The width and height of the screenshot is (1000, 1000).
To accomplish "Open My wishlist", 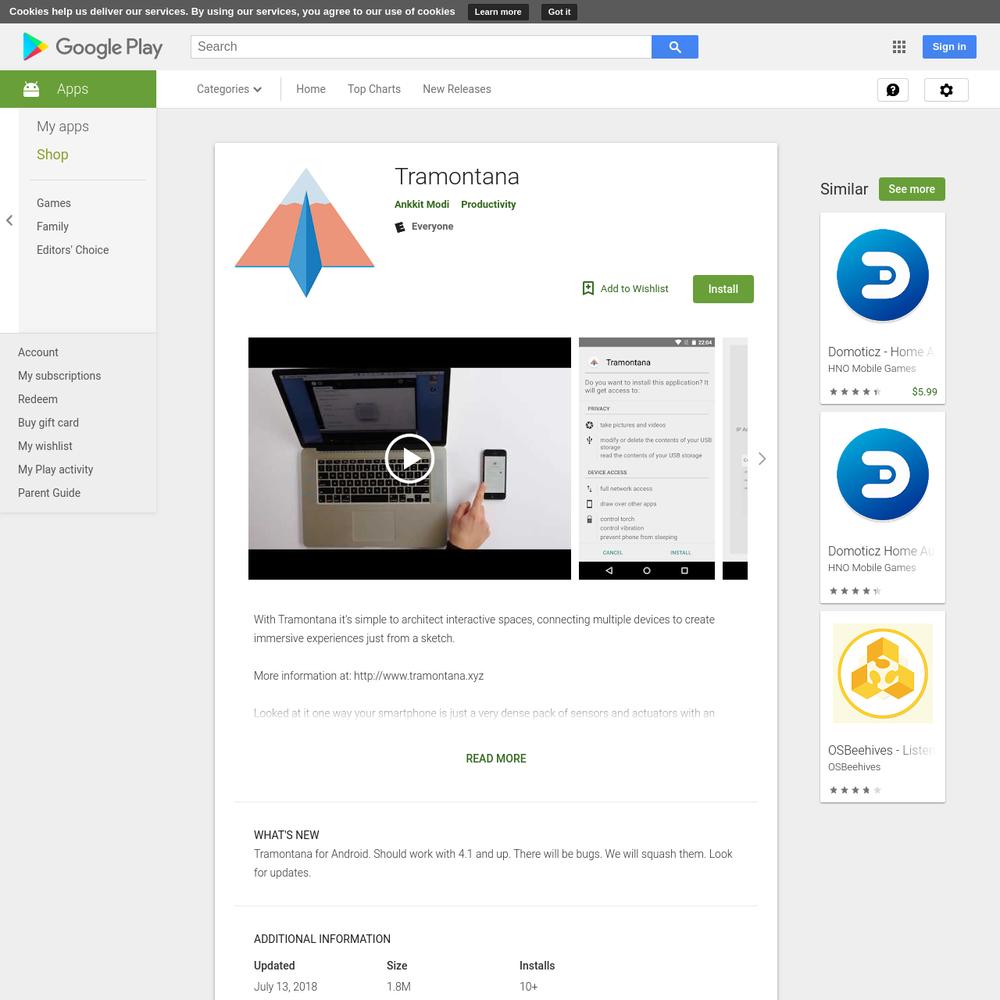I will [45, 446].
